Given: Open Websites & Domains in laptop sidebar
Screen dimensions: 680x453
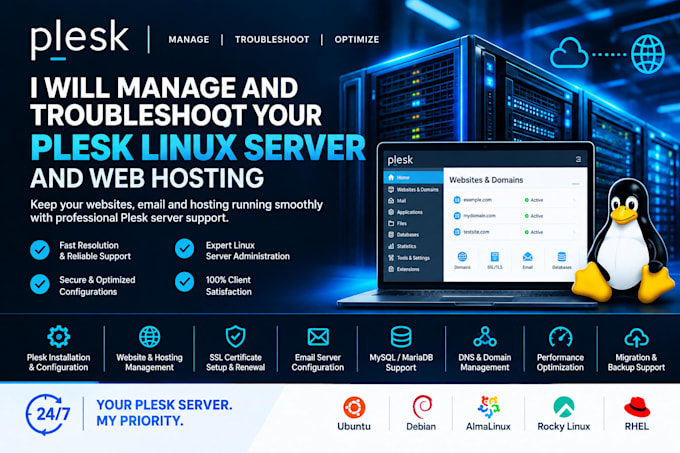Looking at the screenshot, I should click(413, 189).
